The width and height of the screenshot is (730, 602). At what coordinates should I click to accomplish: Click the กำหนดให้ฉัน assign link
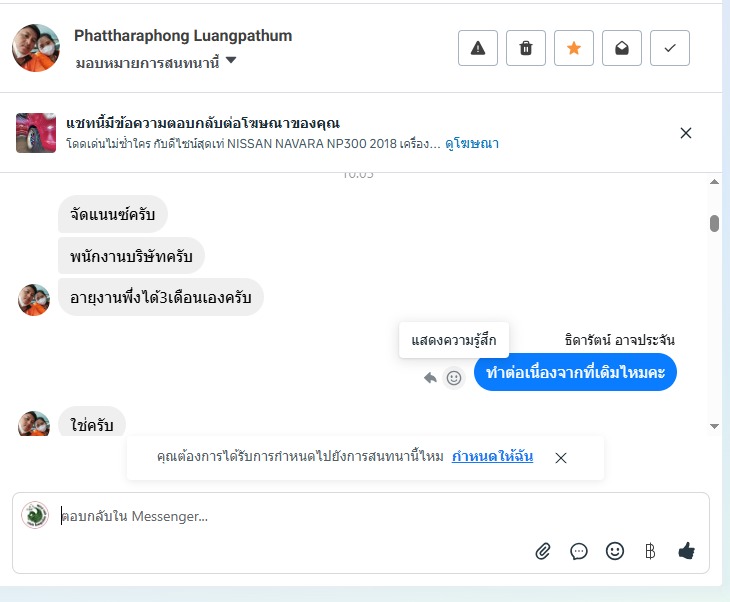[x=492, y=457]
